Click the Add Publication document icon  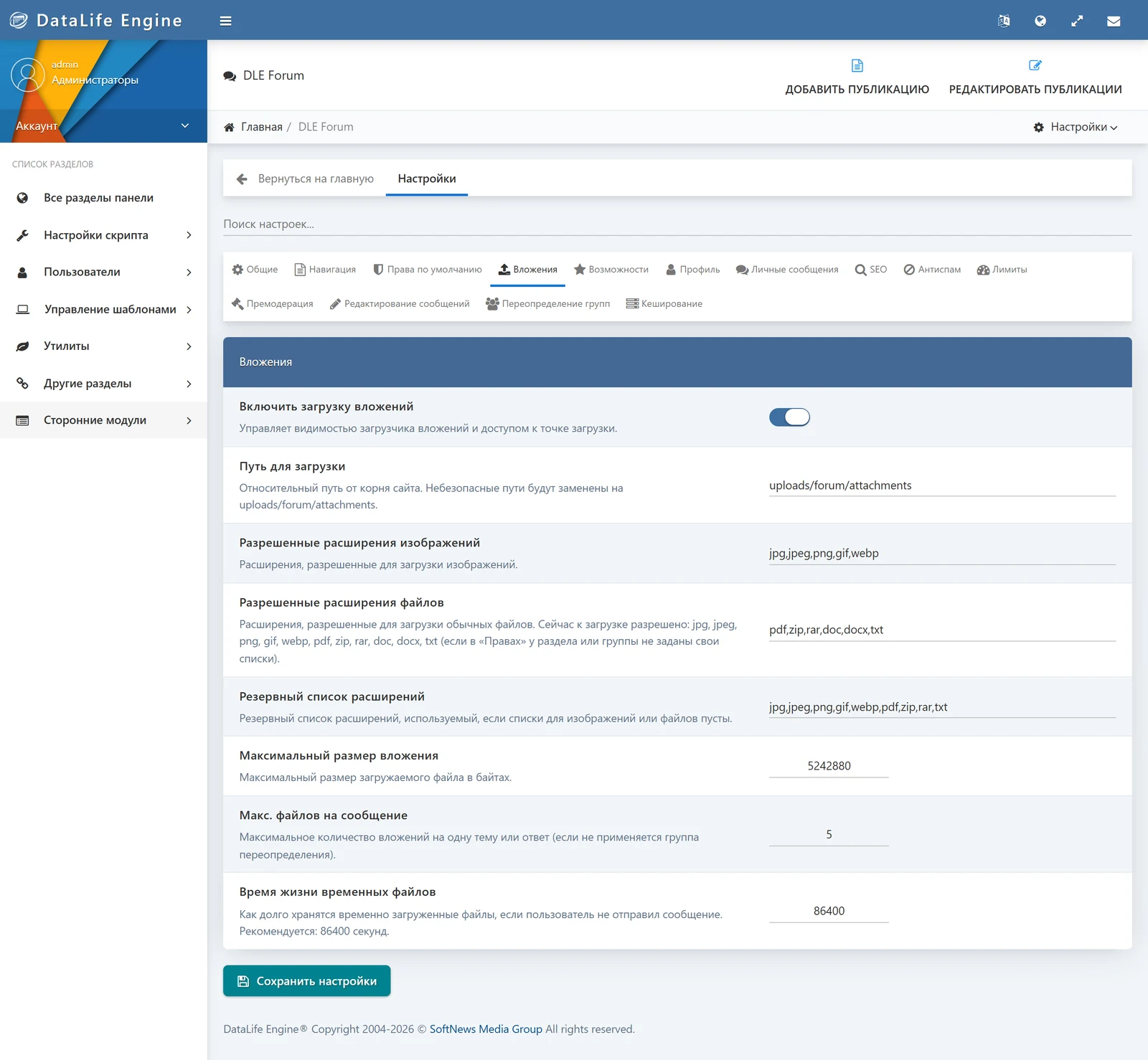tap(857, 65)
